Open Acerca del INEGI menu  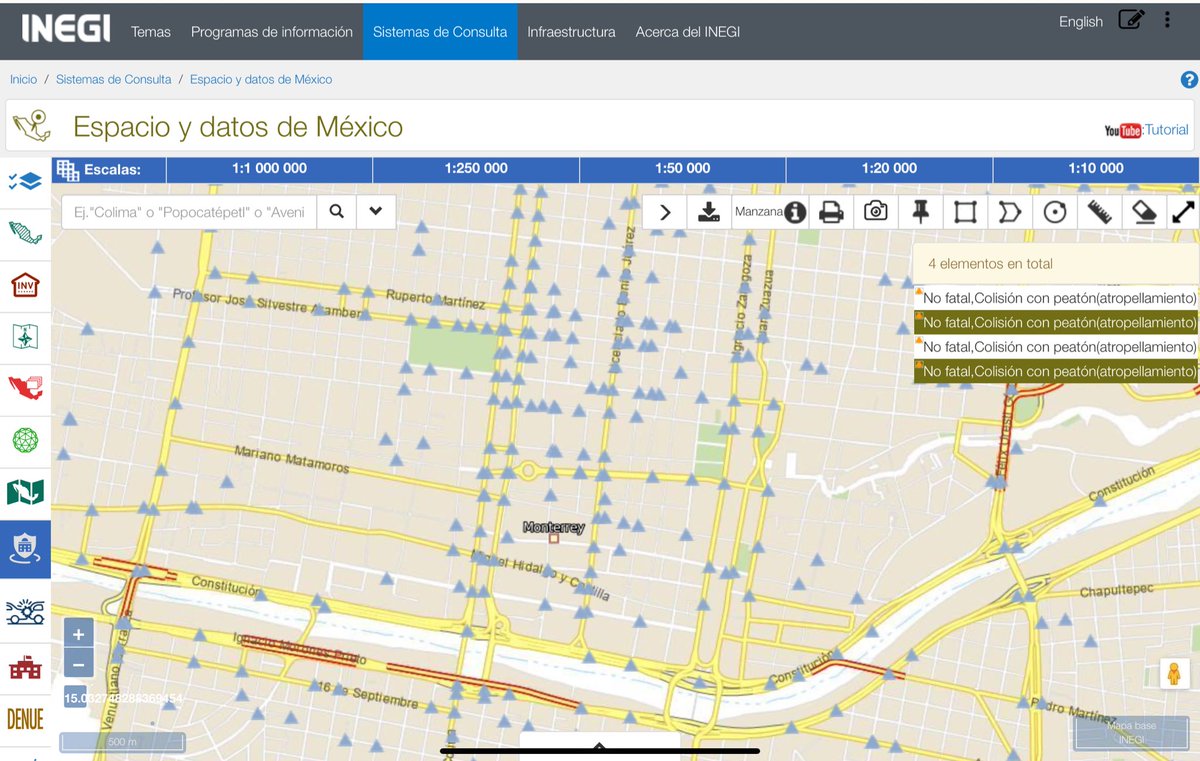click(x=688, y=32)
